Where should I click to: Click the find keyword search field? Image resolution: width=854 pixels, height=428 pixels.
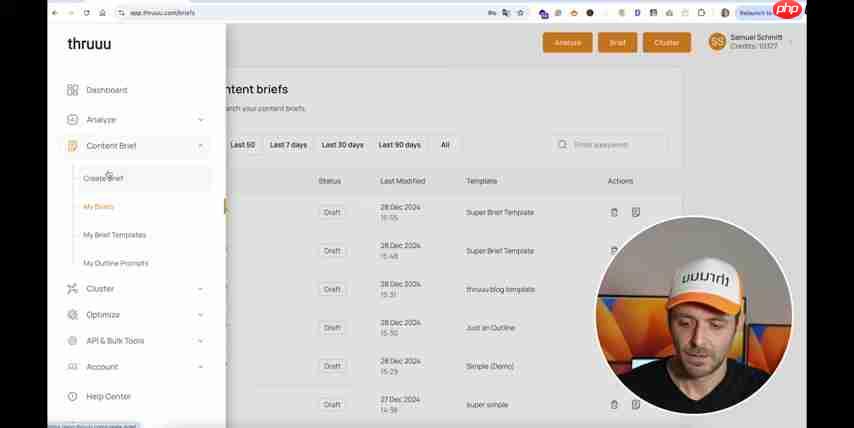click(x=609, y=145)
